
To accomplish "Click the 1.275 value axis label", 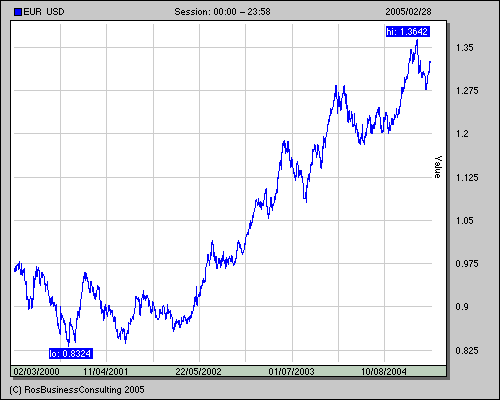I will (x=467, y=91).
